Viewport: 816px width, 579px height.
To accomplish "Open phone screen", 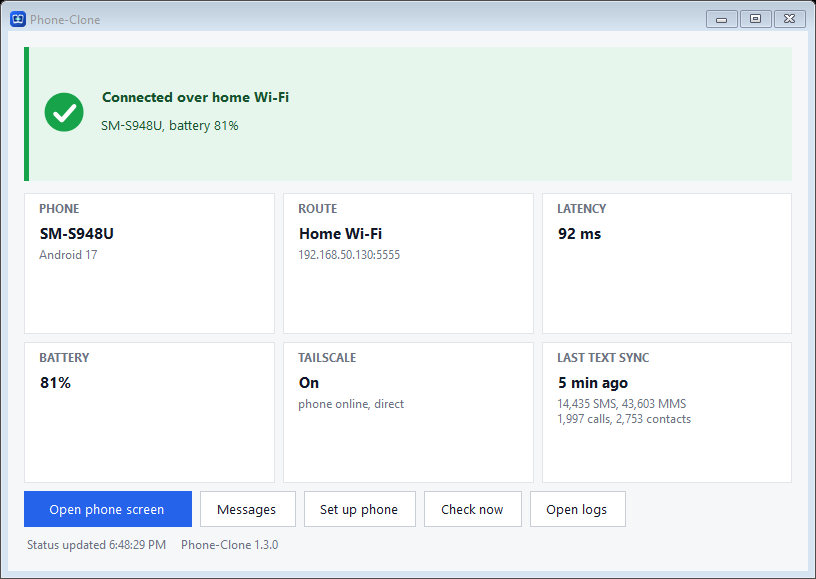I will pyautogui.click(x=108, y=509).
